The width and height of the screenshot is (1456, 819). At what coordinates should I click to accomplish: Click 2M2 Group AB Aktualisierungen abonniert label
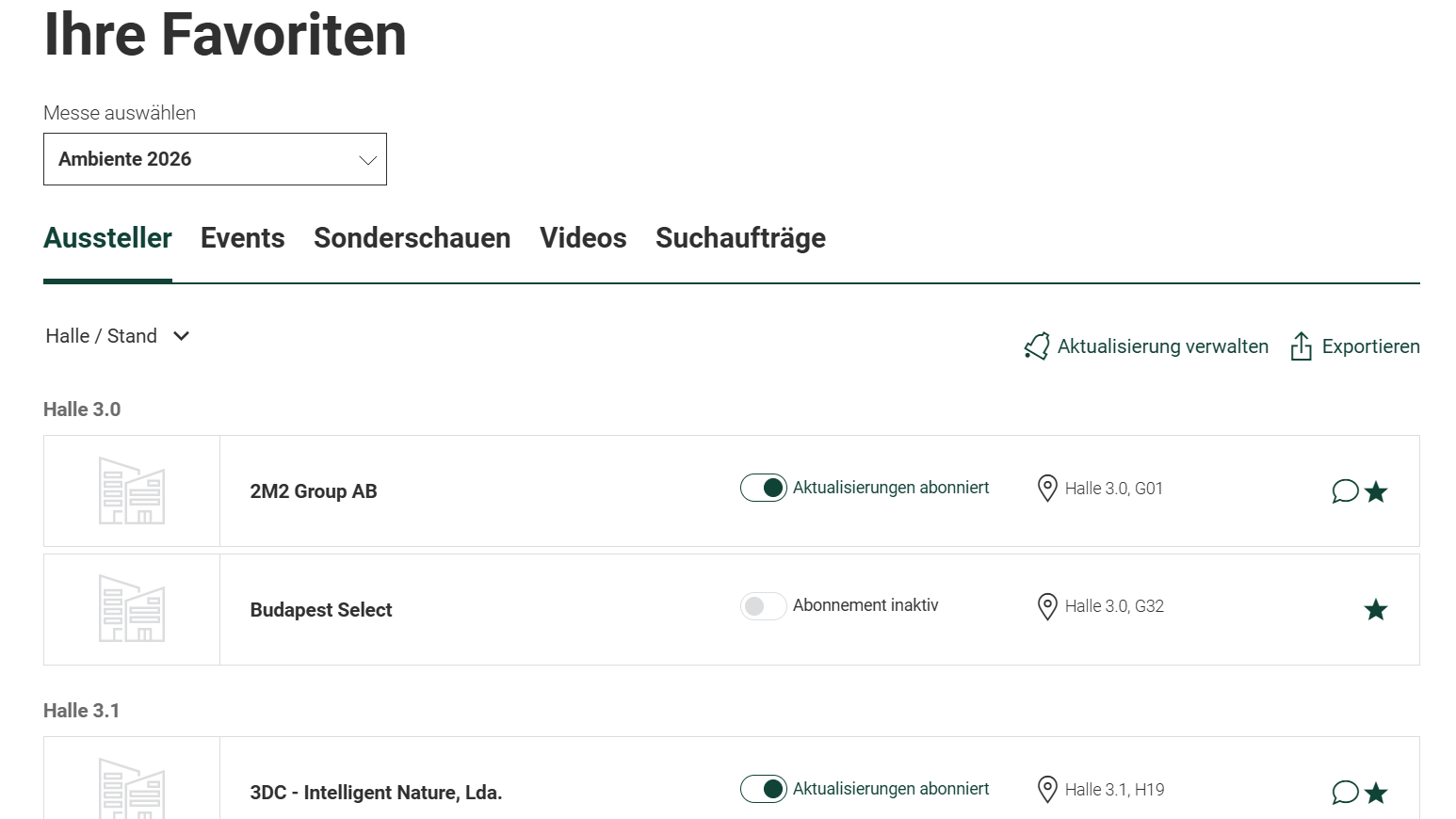(891, 488)
